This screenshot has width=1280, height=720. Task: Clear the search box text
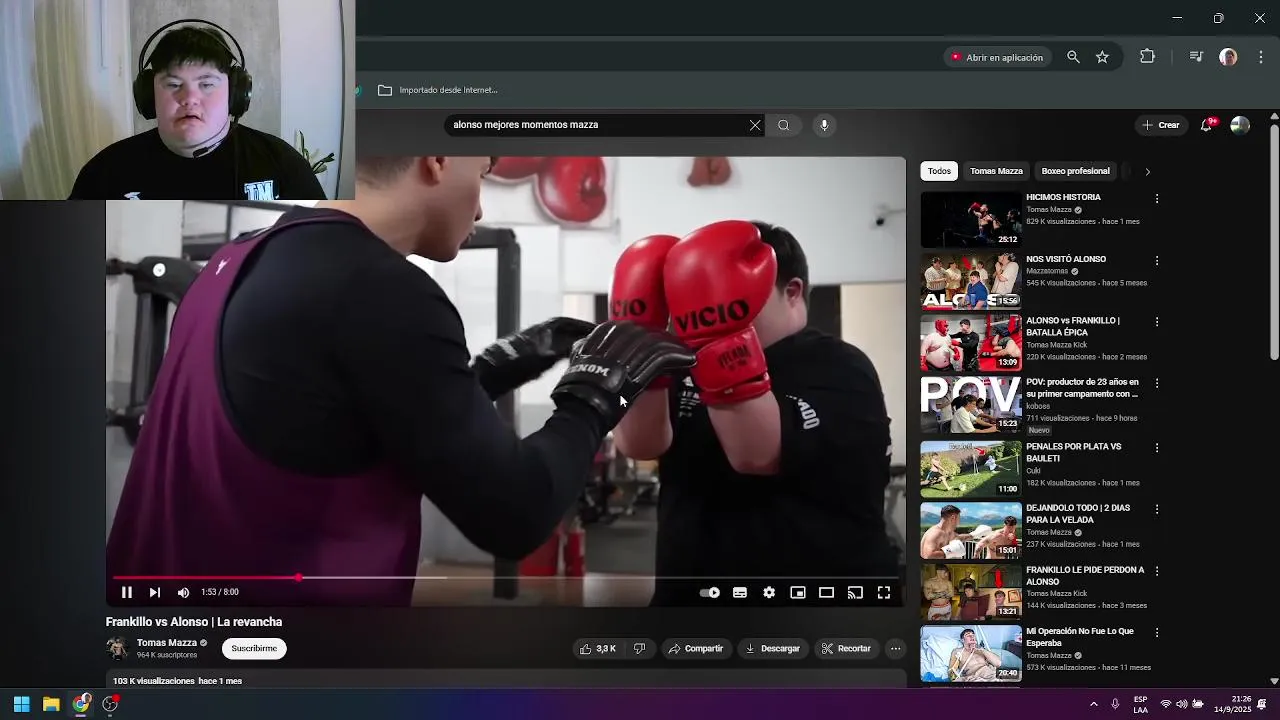click(755, 125)
